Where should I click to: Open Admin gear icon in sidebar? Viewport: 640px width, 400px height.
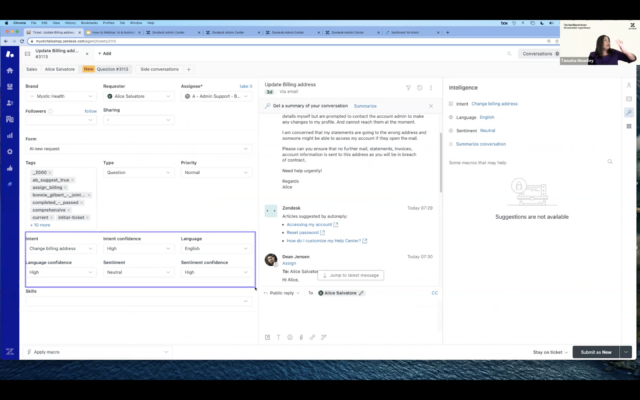point(10,151)
